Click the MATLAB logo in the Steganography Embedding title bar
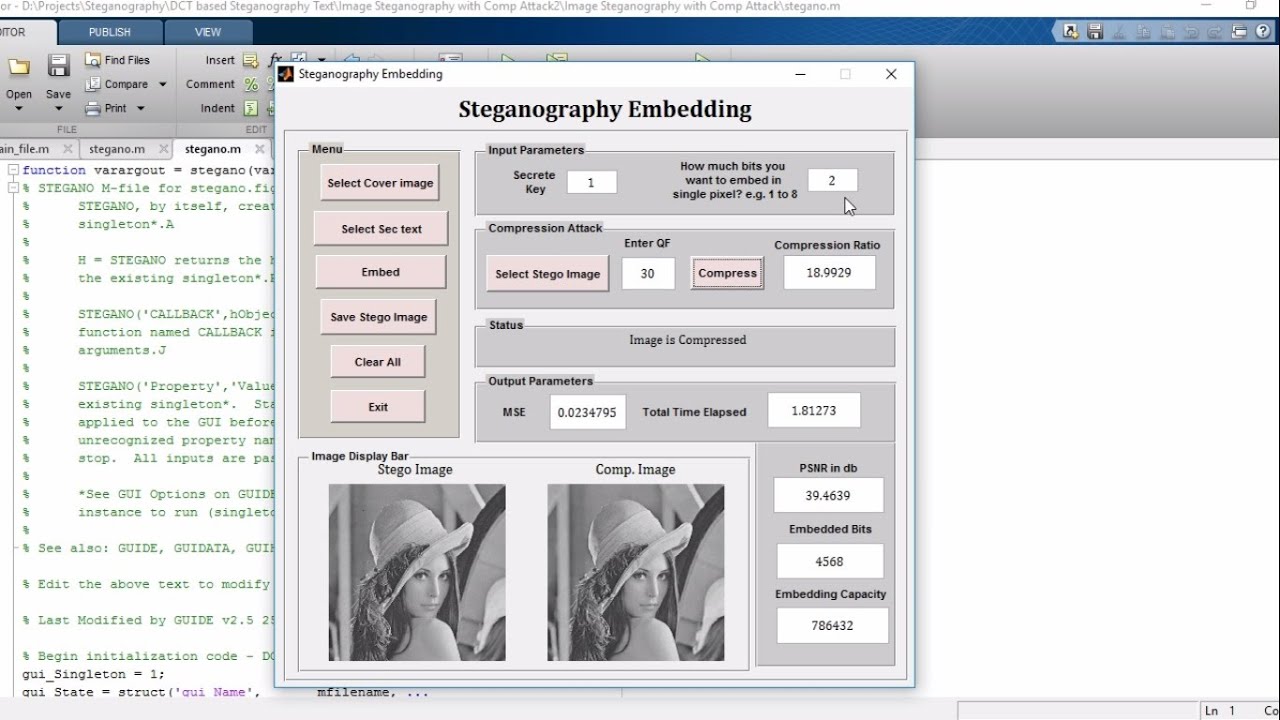Image resolution: width=1280 pixels, height=720 pixels. click(x=286, y=74)
